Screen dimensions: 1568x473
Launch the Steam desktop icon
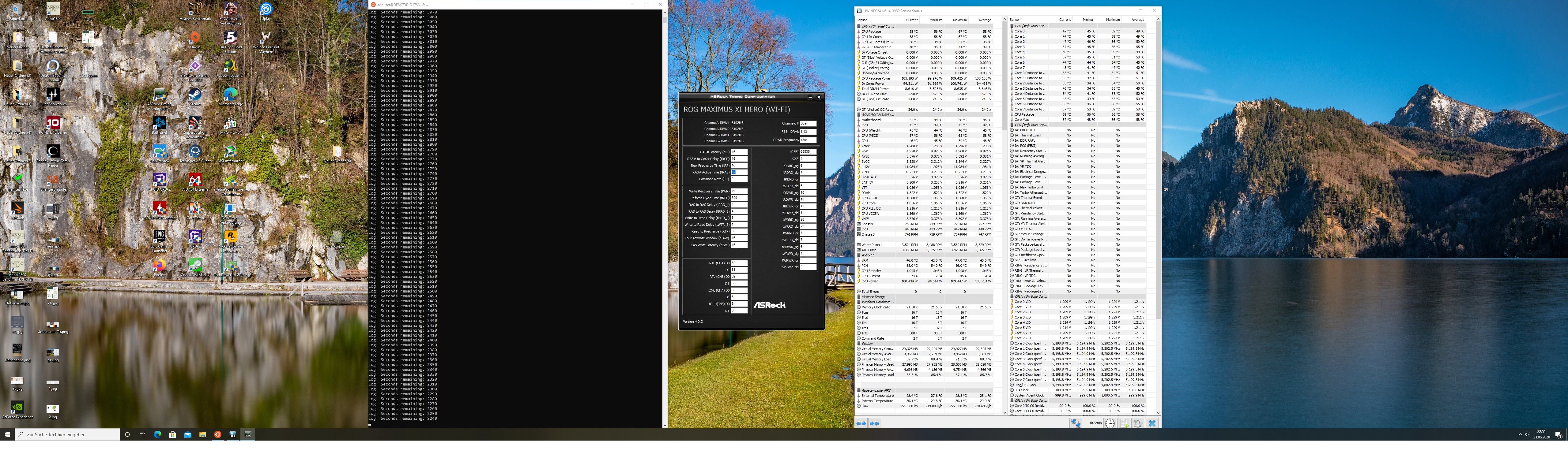tap(195, 97)
